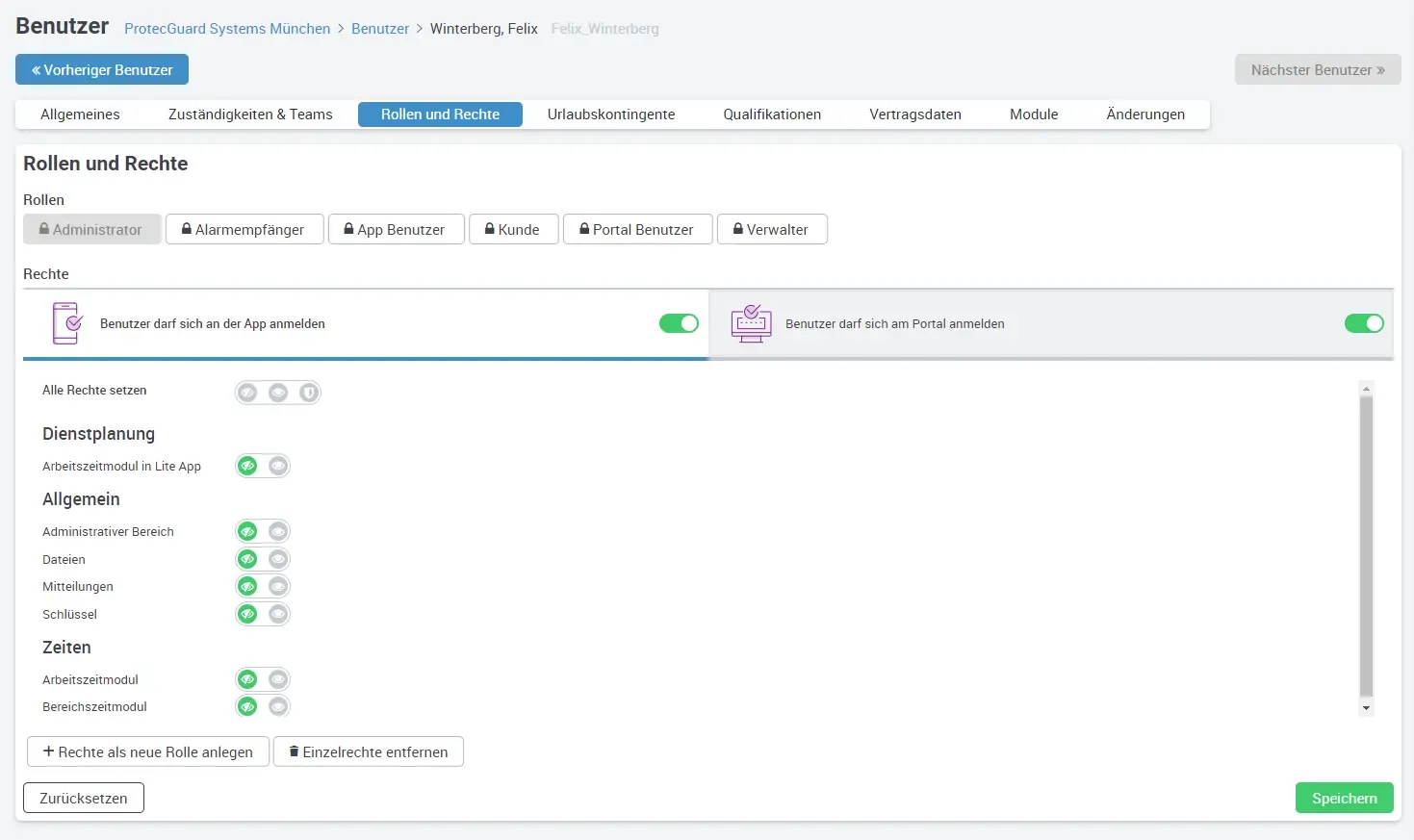The height and width of the screenshot is (840, 1414).
Task: Set Schlüssel right to visible eye icon
Action: [x=278, y=614]
